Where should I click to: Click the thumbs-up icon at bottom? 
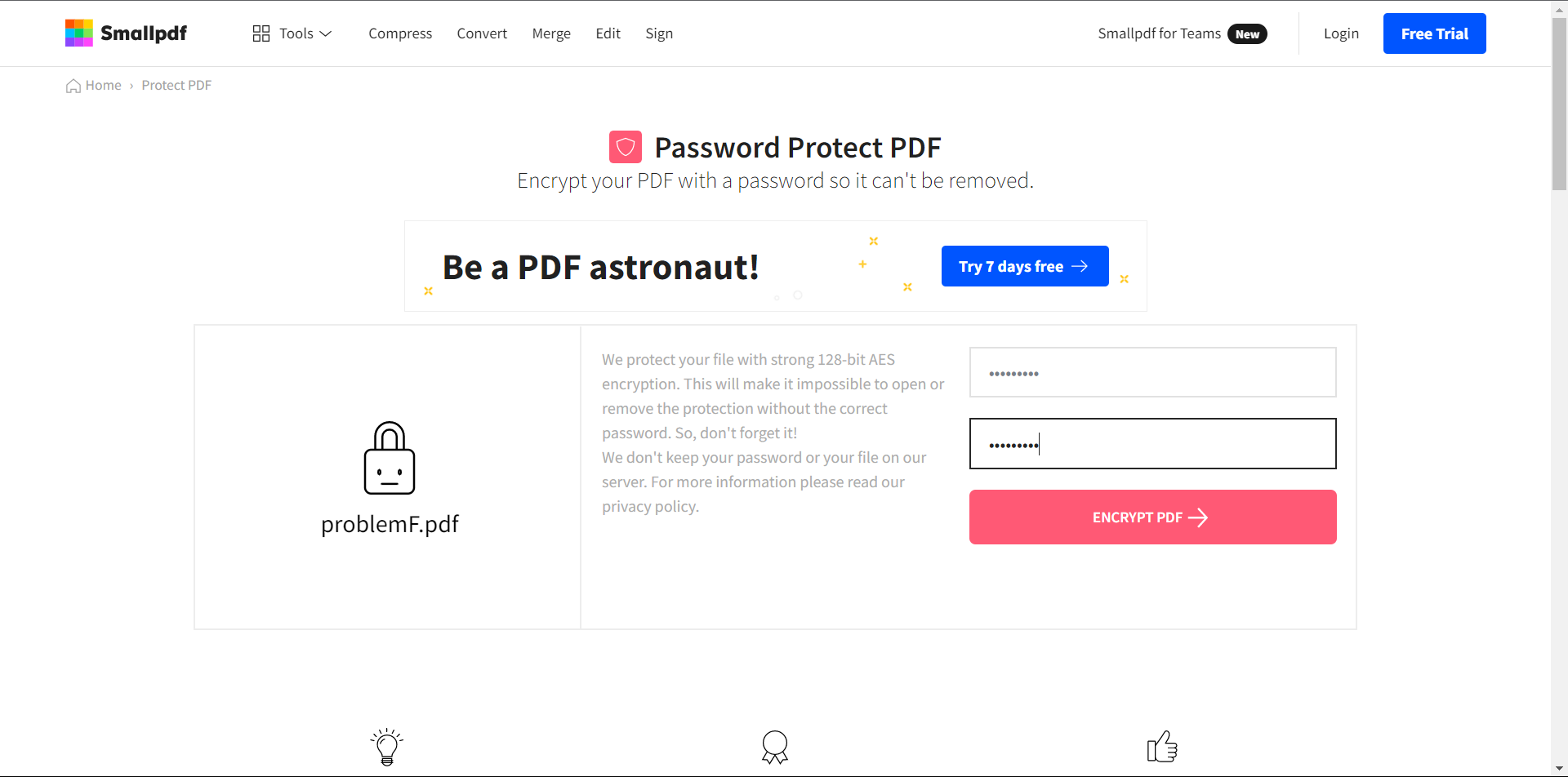(1162, 746)
